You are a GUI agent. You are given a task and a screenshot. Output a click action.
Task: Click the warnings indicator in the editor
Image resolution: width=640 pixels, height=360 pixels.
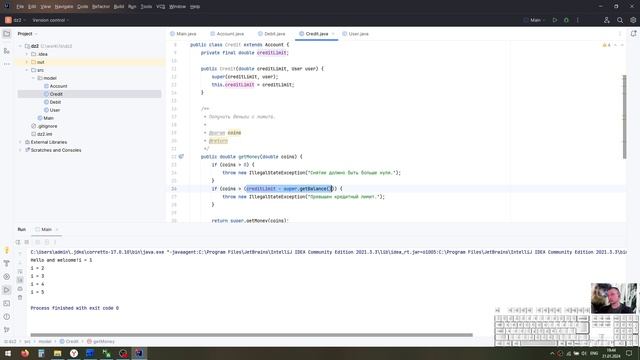point(607,45)
